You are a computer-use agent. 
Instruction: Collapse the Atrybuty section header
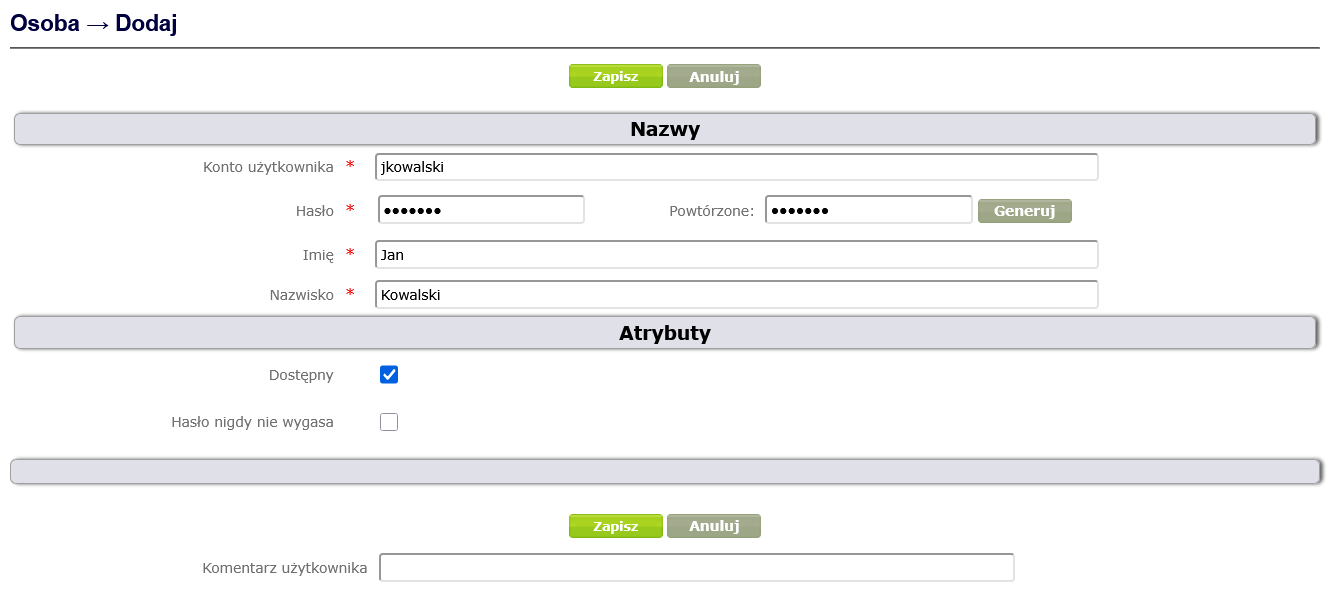point(664,333)
